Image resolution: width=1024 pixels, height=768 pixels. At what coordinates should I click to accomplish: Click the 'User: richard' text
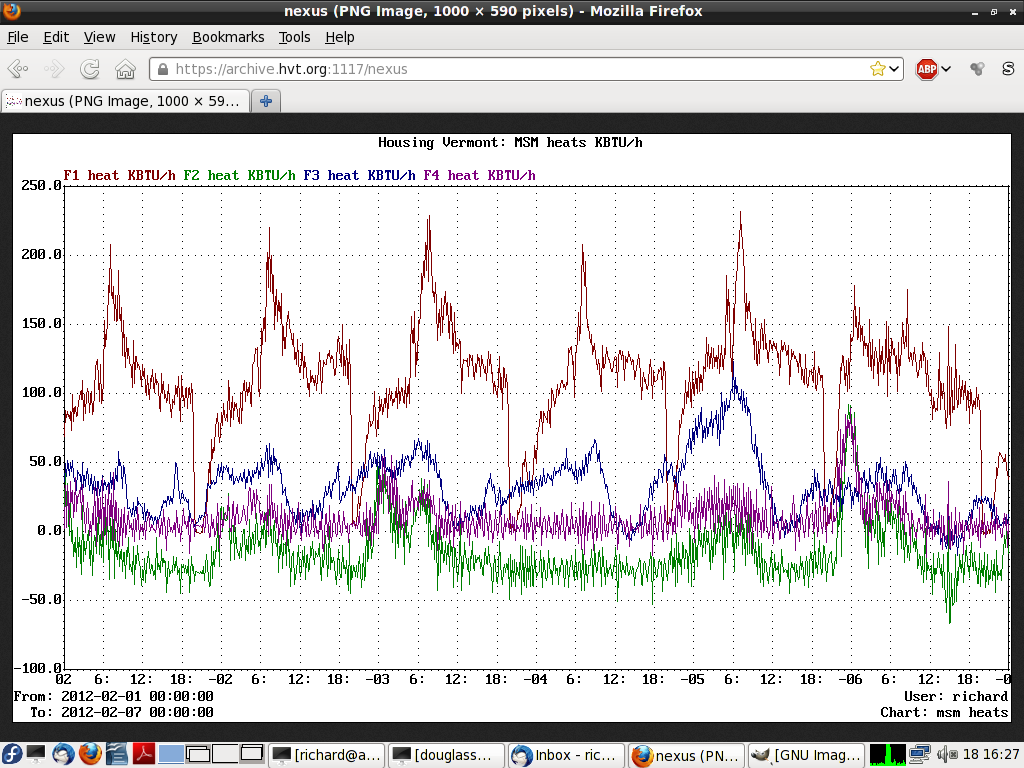tap(956, 696)
